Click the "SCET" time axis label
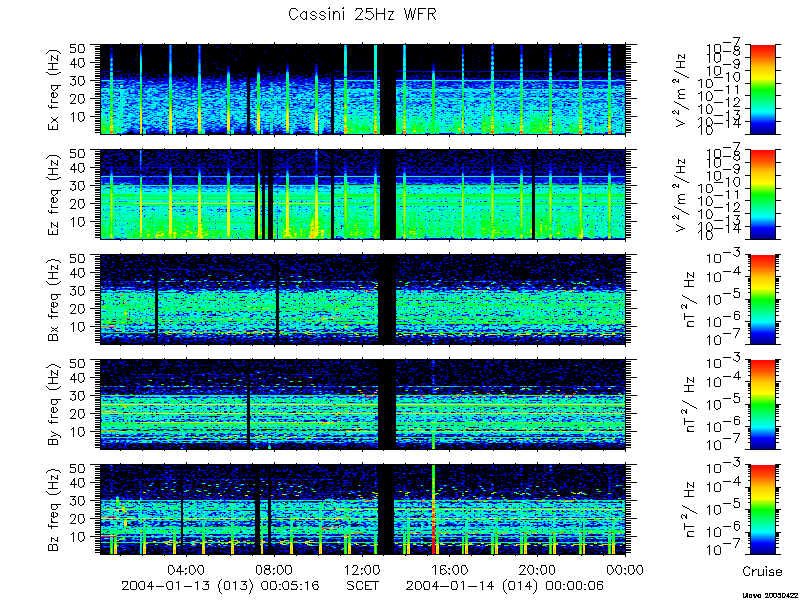The image size is (800, 600). [363, 585]
